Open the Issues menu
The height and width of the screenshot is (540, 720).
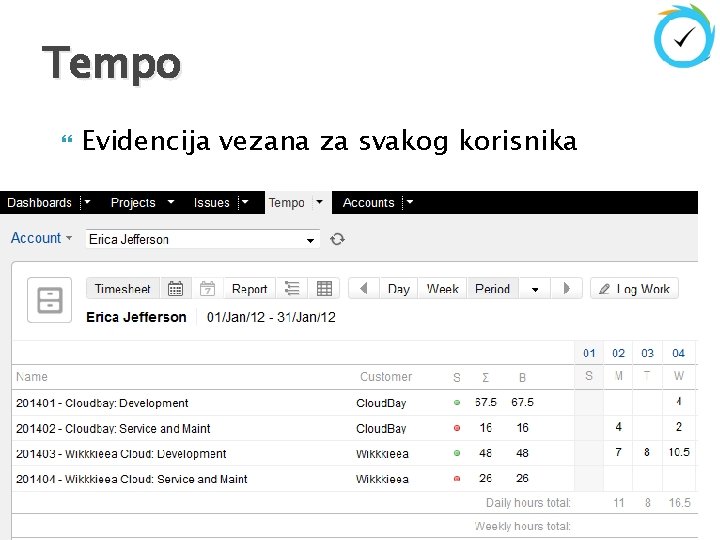[x=211, y=202]
